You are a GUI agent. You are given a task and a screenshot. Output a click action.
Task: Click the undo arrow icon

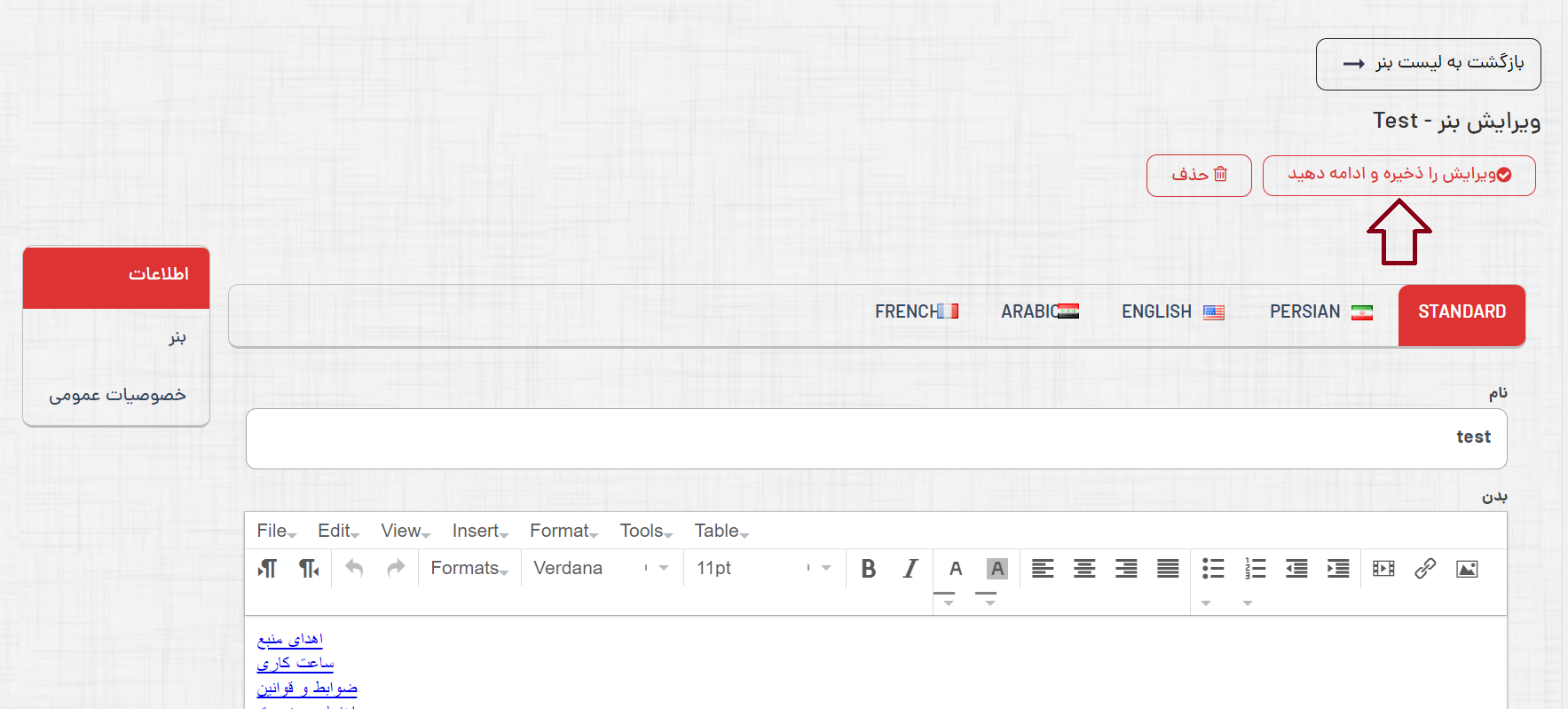354,569
